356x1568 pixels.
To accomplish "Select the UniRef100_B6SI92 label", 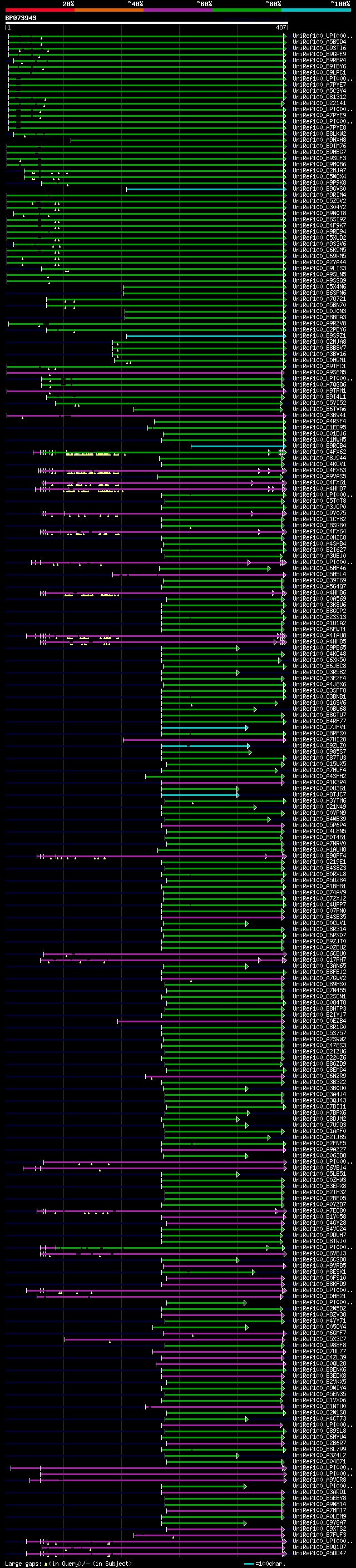I will point(319,219).
